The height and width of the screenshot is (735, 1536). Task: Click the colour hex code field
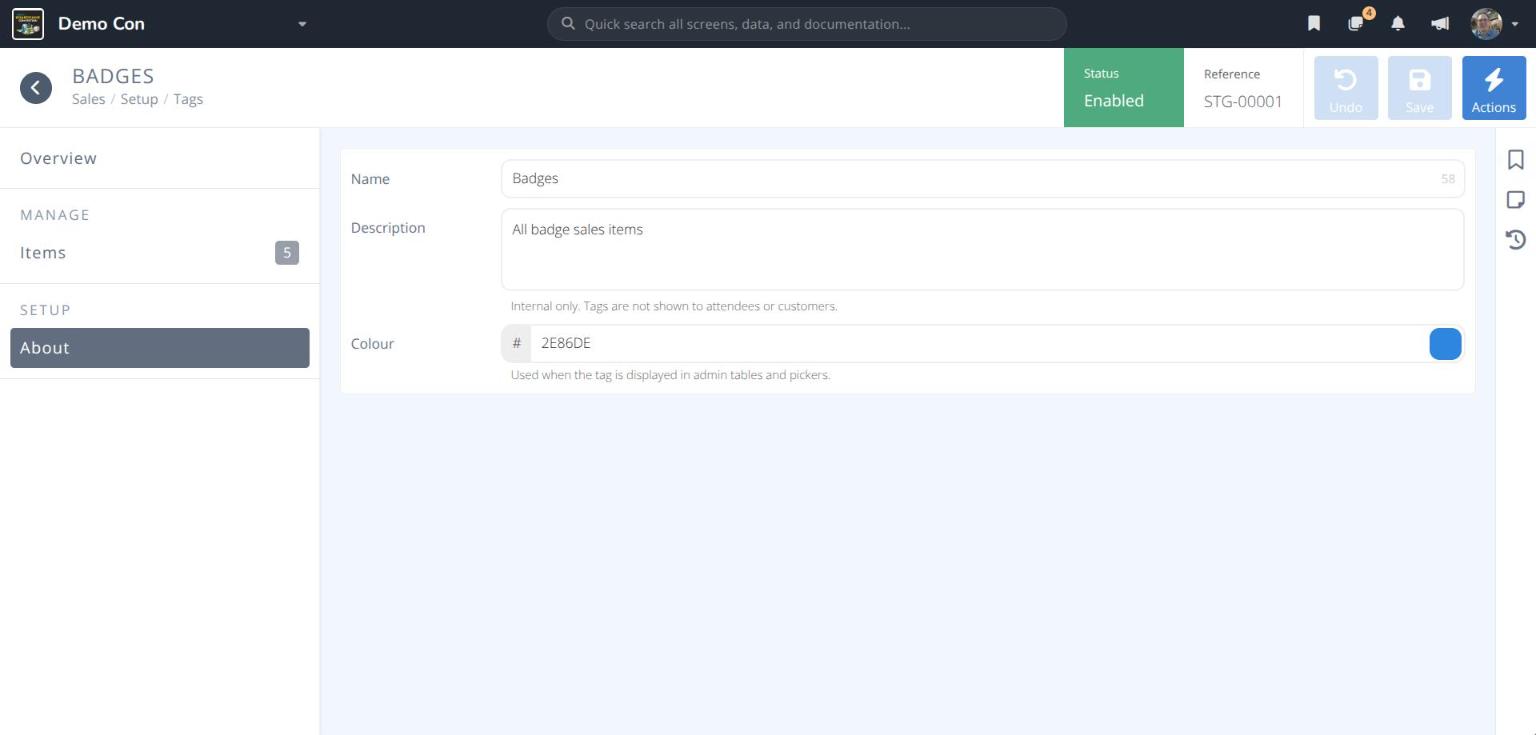979,344
